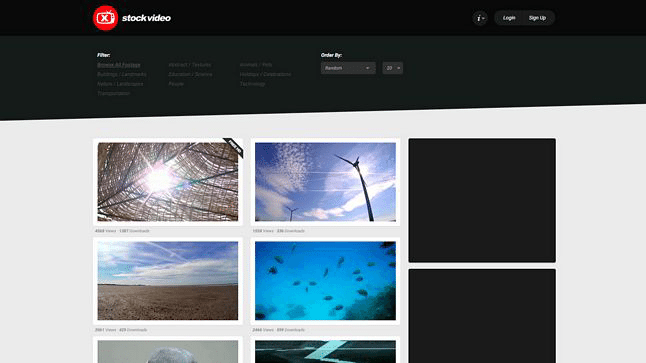Screen dimensions: 646x363
Task: Click the "2466 Views" stats under fish video
Action: tap(263, 330)
